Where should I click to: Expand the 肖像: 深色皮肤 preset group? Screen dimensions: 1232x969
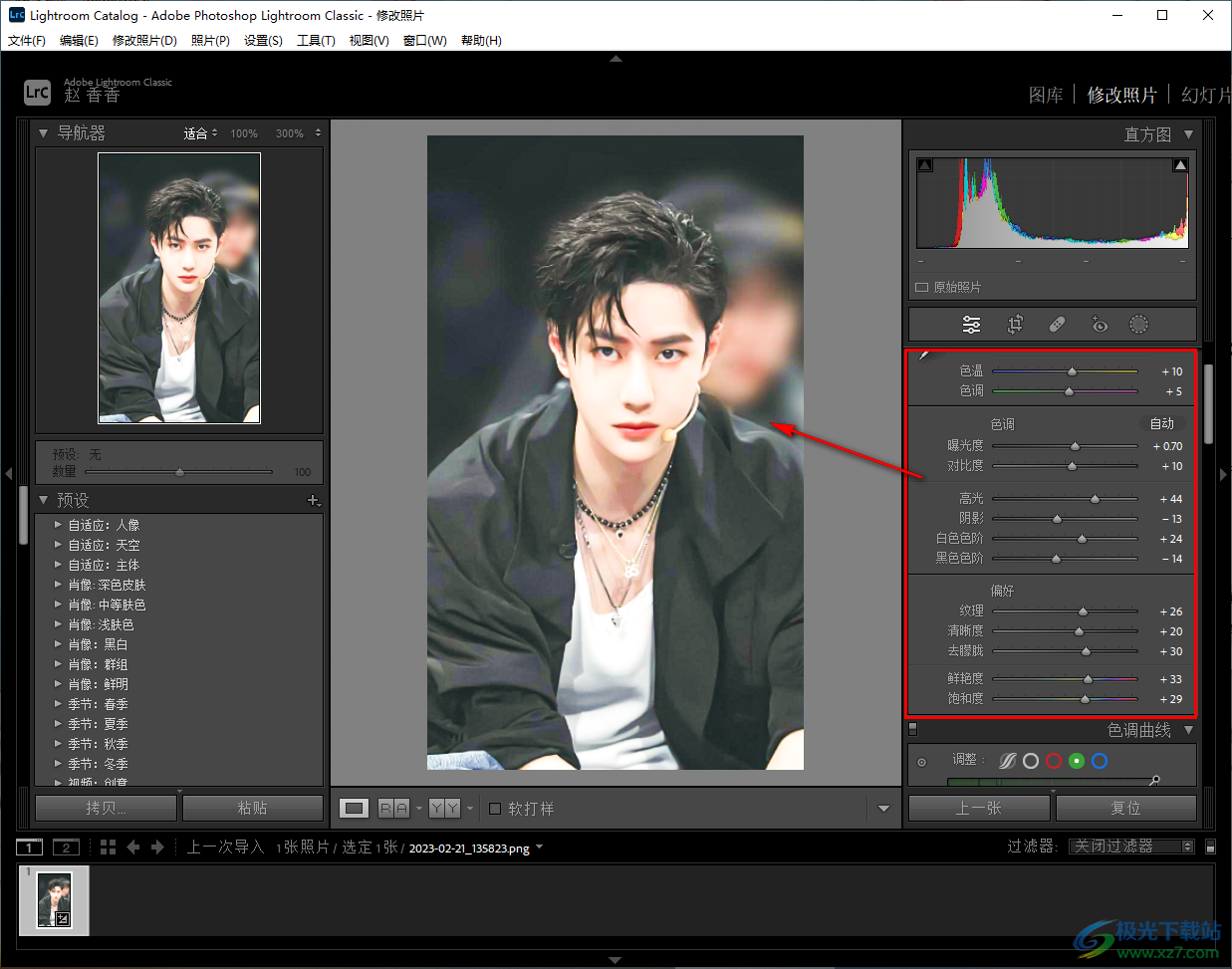58,585
